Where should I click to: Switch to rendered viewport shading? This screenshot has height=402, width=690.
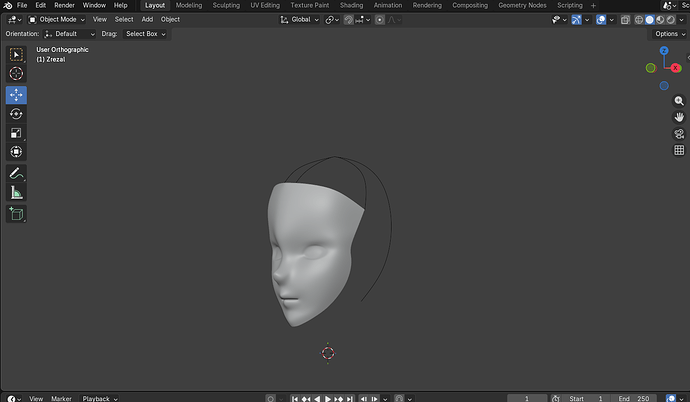671,20
